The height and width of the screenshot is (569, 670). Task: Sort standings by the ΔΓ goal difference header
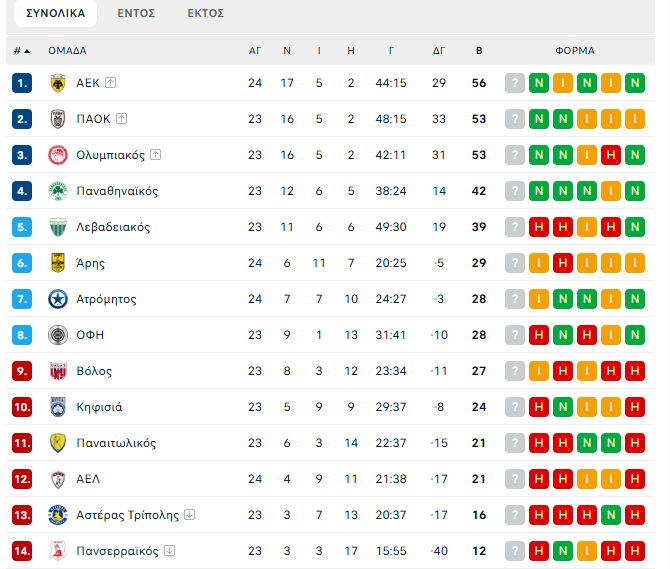coord(439,50)
